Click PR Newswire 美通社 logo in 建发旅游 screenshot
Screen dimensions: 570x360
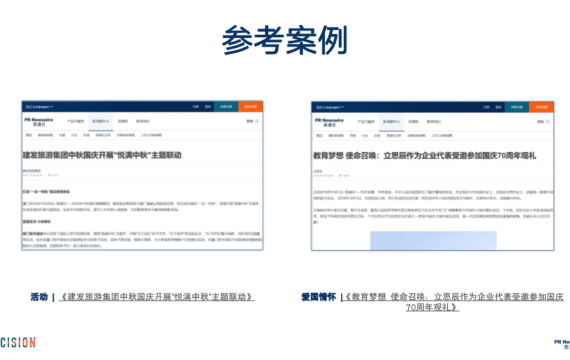pos(39,122)
